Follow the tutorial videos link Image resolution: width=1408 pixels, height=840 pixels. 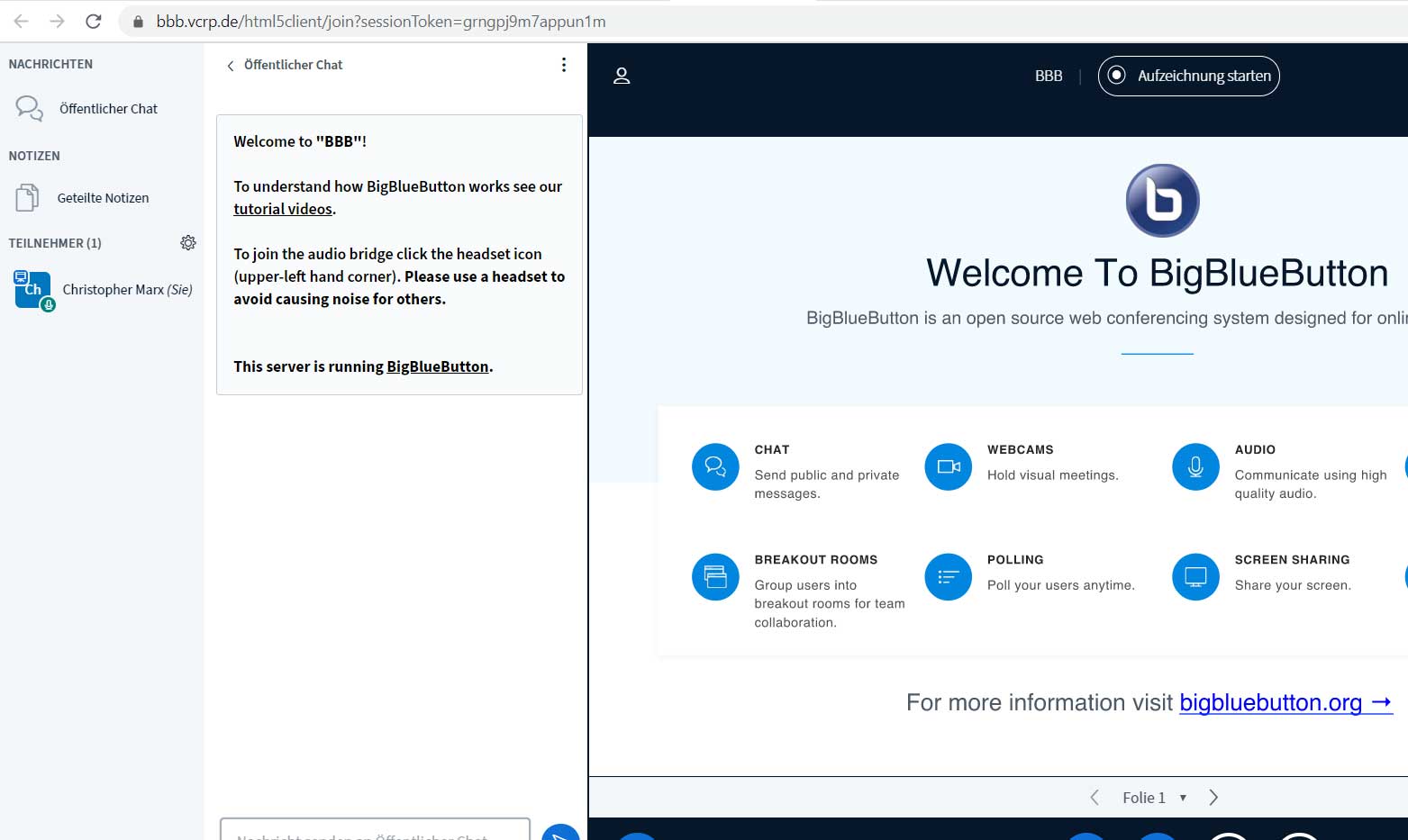(283, 209)
